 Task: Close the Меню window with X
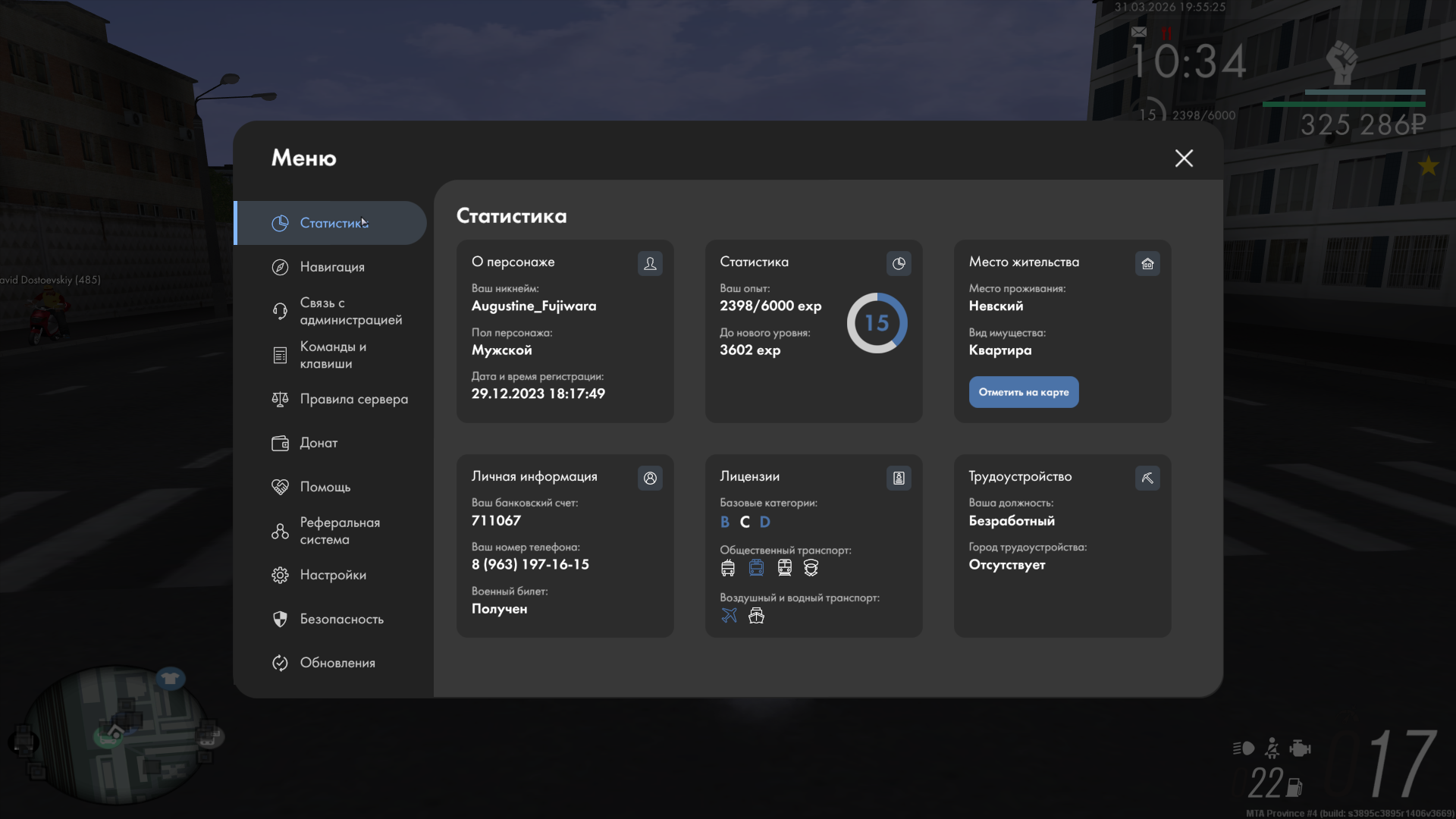1184,158
